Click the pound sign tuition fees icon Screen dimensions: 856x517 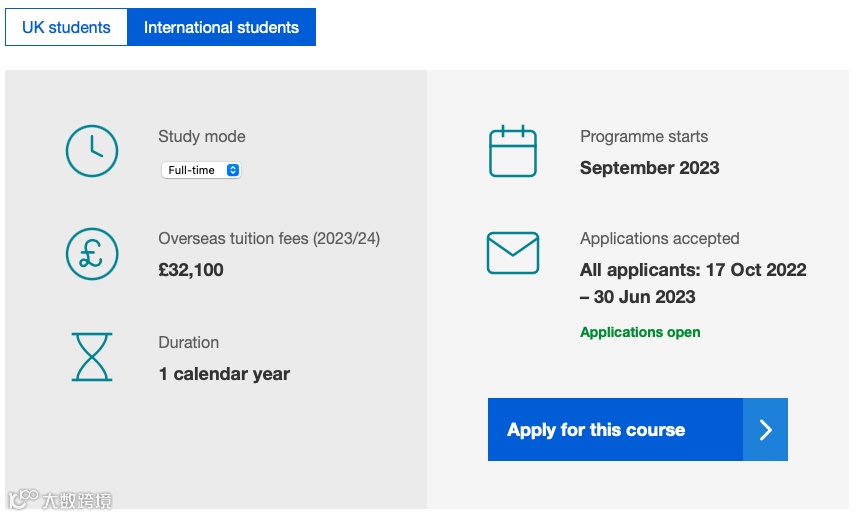(92, 254)
